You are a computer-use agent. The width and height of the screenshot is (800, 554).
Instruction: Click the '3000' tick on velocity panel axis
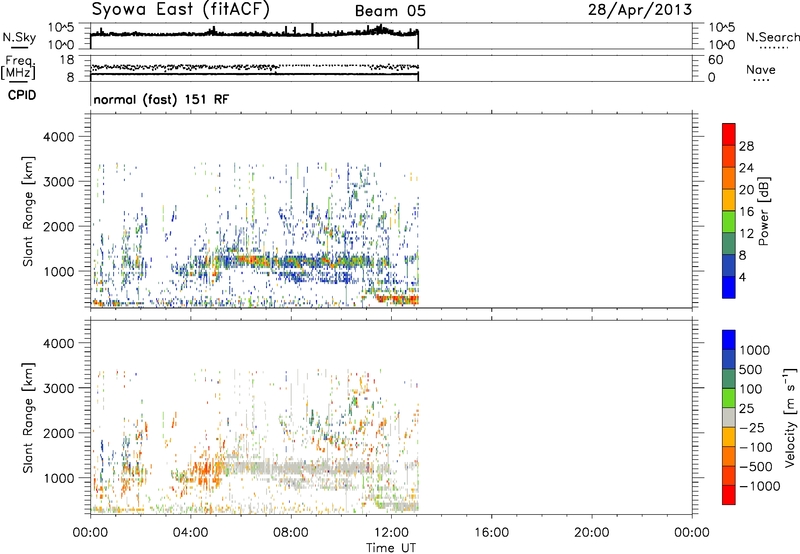tap(59, 388)
